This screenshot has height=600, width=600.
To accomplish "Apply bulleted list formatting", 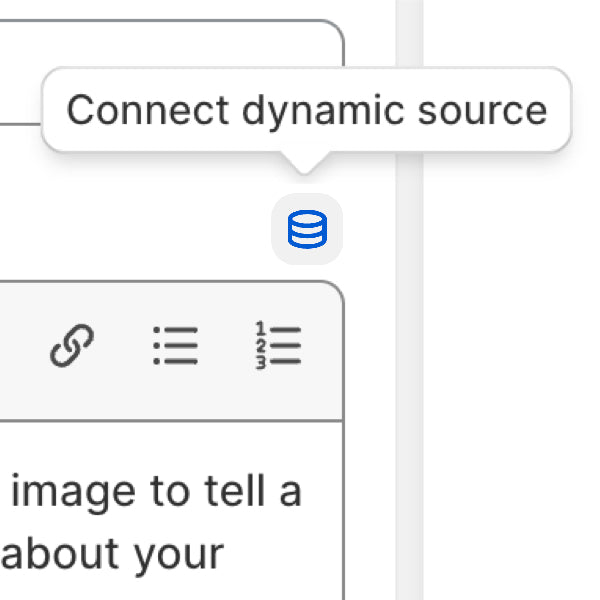I will tap(176, 347).
